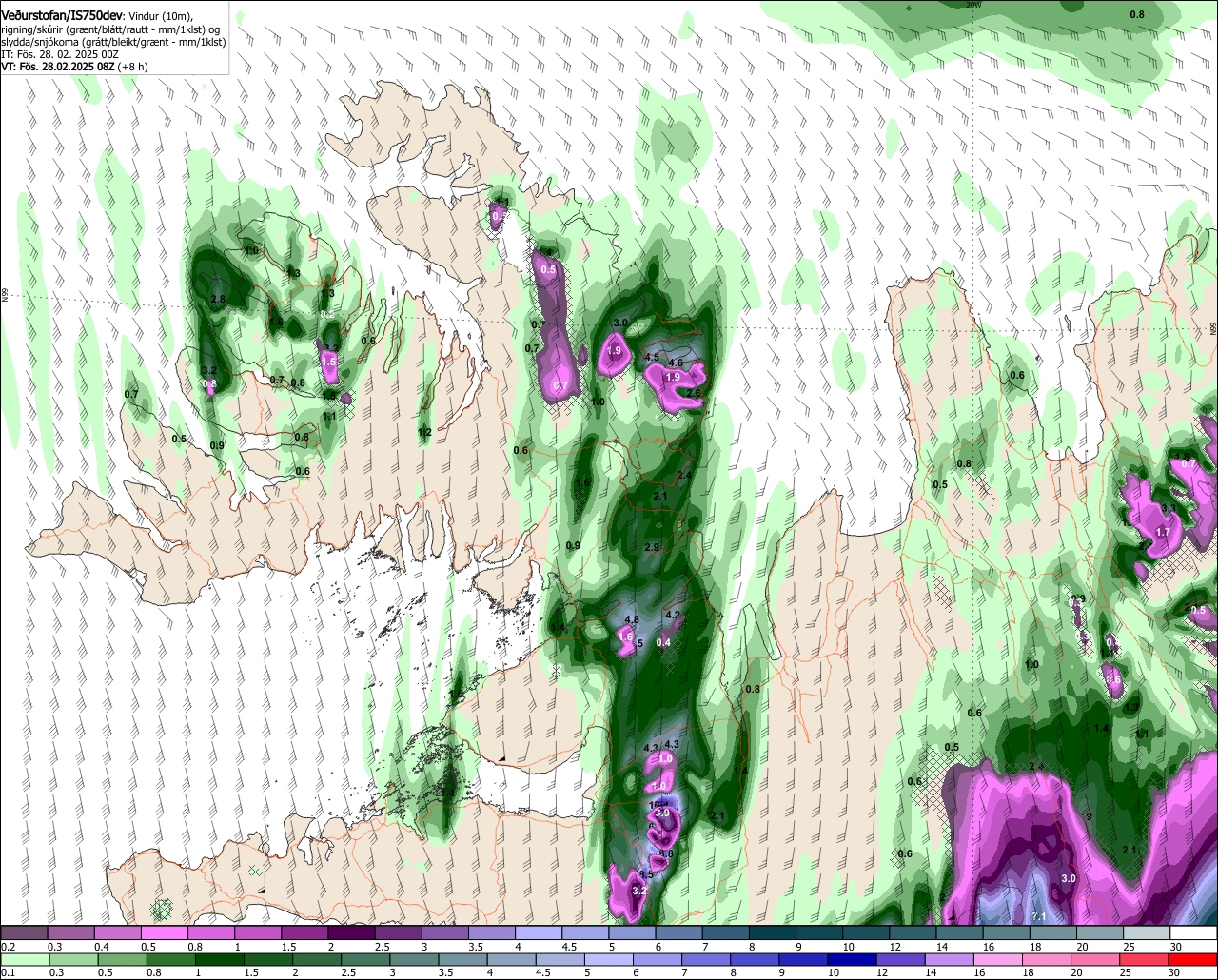
Task: Click the 'slydda/snjókoma' legend description line
Action: tap(113, 42)
